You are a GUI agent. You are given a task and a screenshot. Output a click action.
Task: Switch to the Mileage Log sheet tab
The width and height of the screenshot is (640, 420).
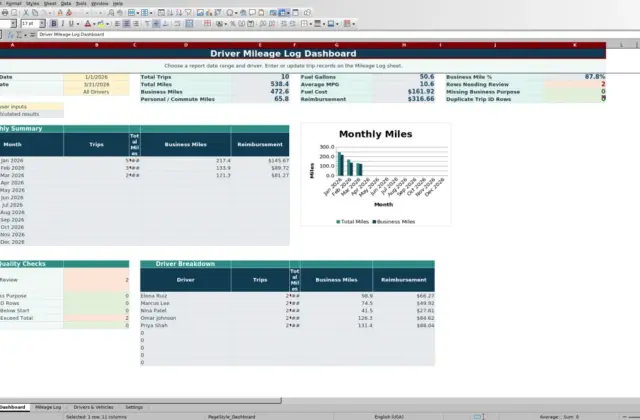point(48,407)
